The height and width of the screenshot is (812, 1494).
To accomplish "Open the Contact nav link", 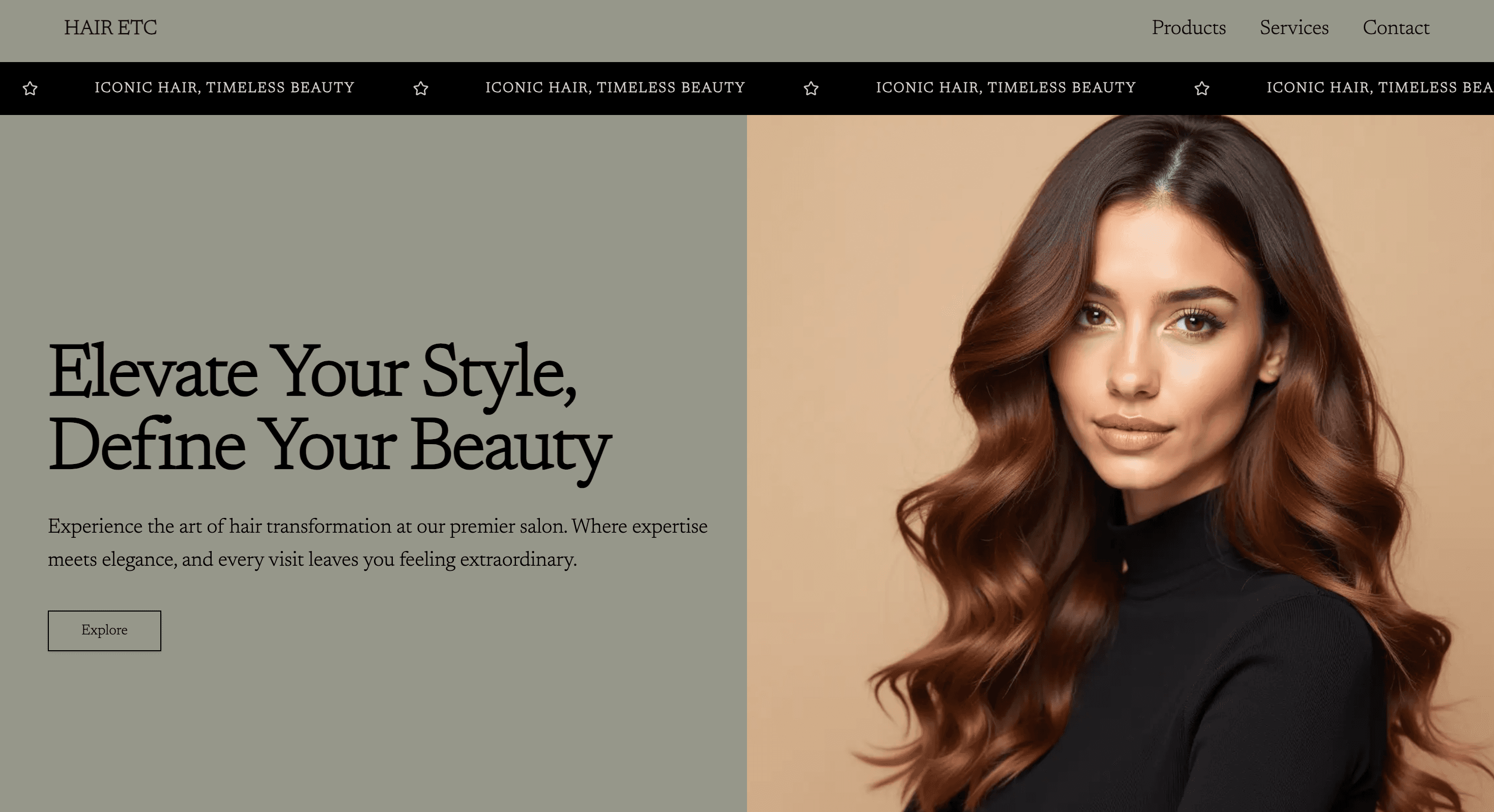I will (1396, 28).
